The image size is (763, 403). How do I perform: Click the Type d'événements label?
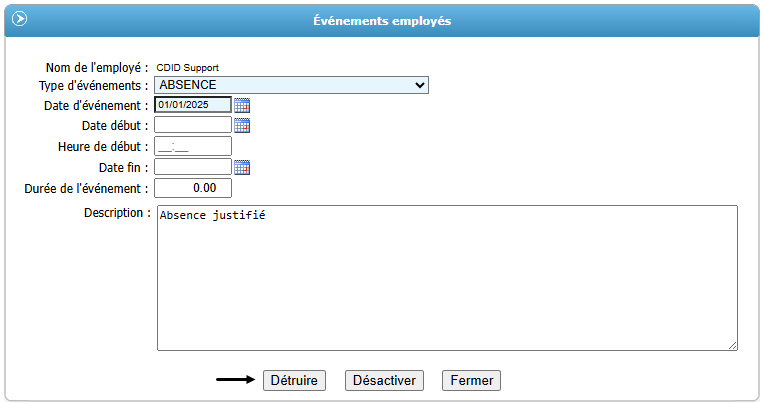86,85
